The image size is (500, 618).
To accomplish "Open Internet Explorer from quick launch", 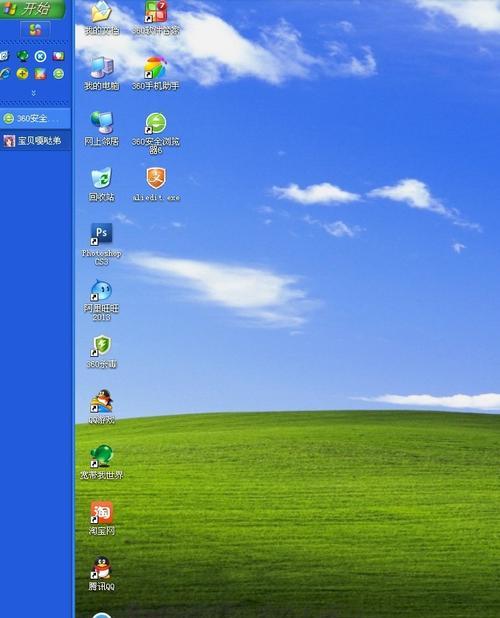I will click(x=4, y=74).
